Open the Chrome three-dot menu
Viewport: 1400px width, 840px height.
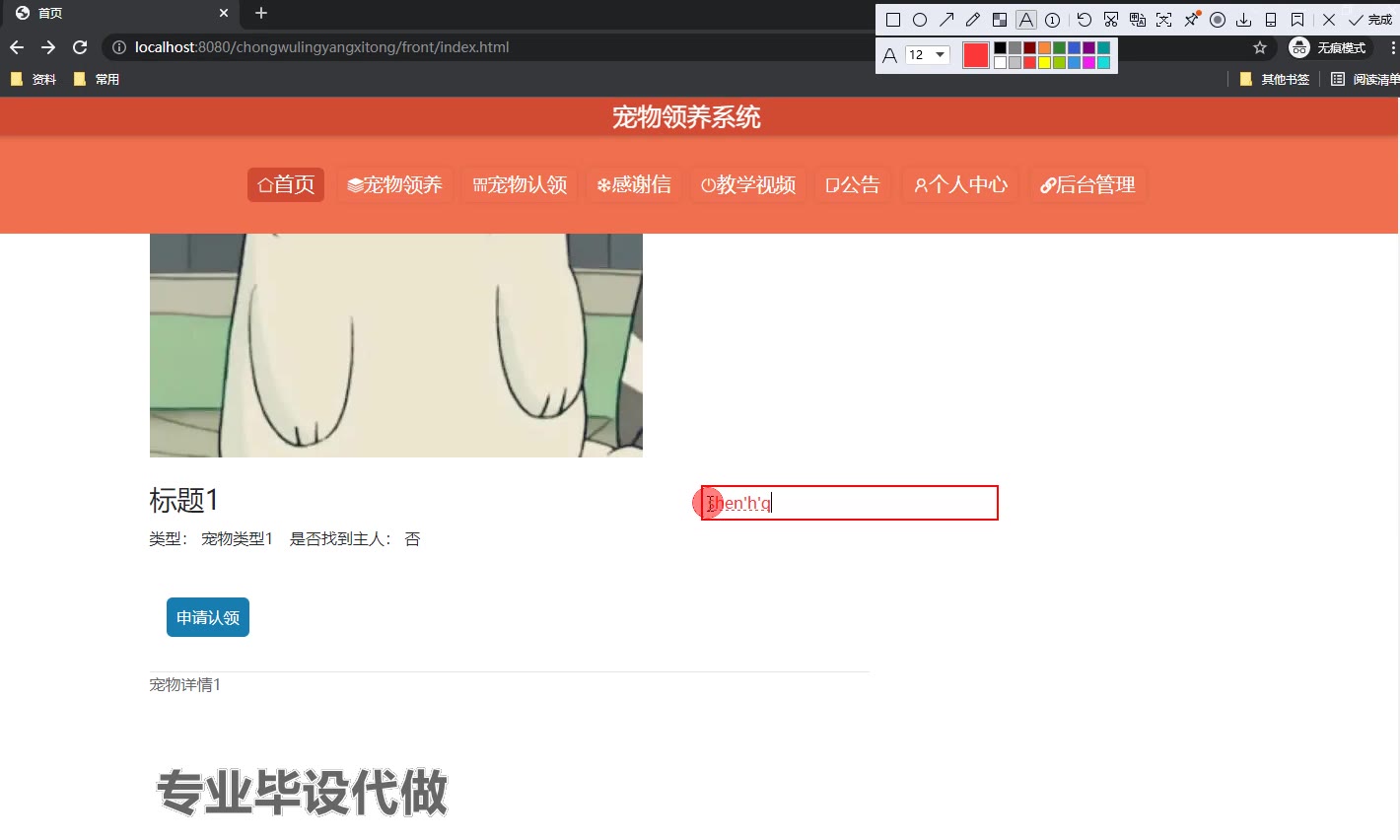click(x=1393, y=47)
